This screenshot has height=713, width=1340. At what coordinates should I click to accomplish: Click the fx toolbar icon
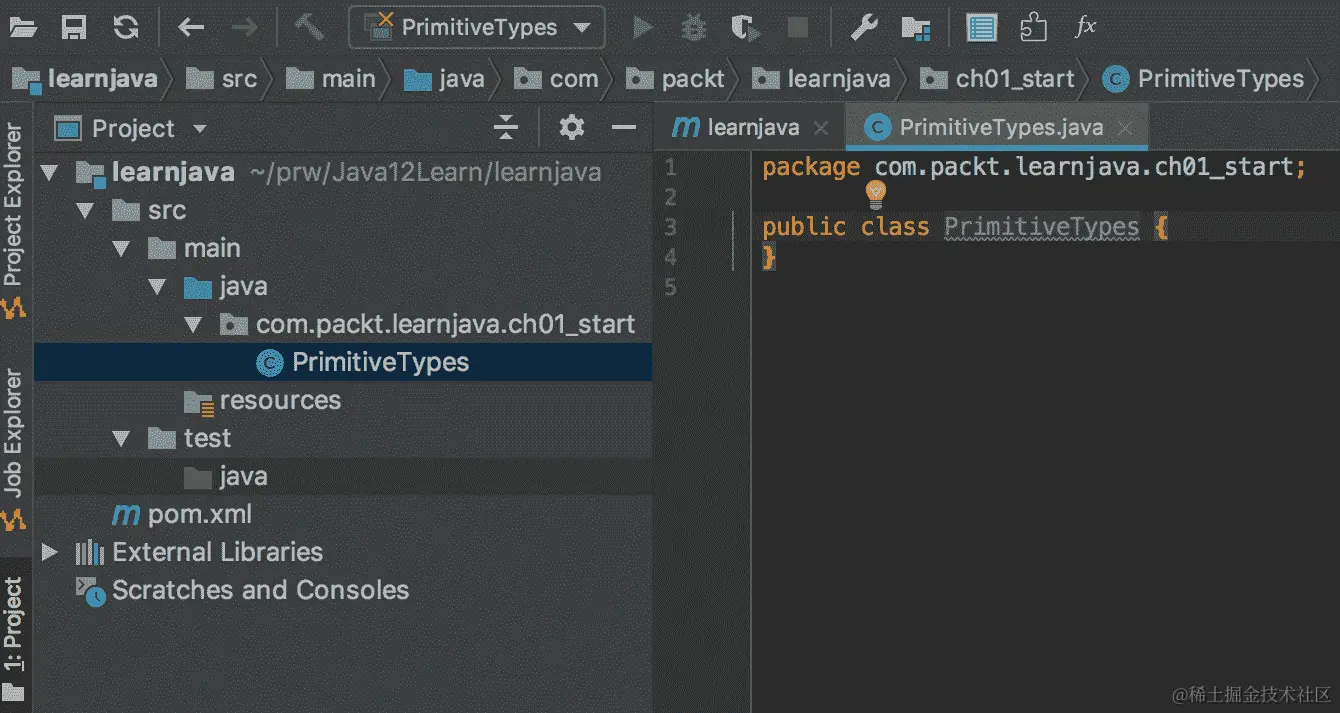click(x=1085, y=27)
